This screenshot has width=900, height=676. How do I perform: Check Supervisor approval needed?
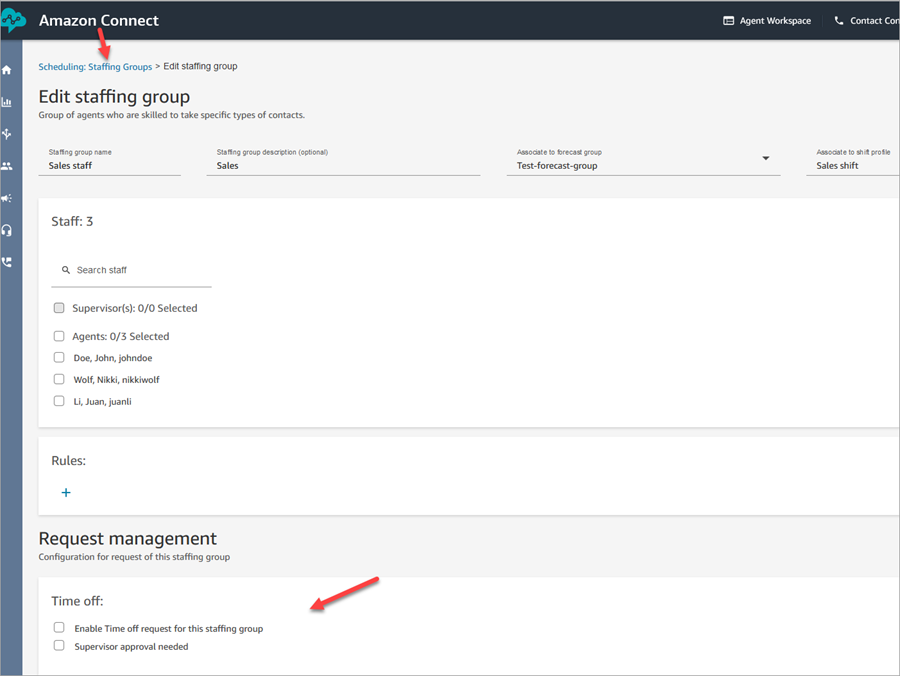59,646
